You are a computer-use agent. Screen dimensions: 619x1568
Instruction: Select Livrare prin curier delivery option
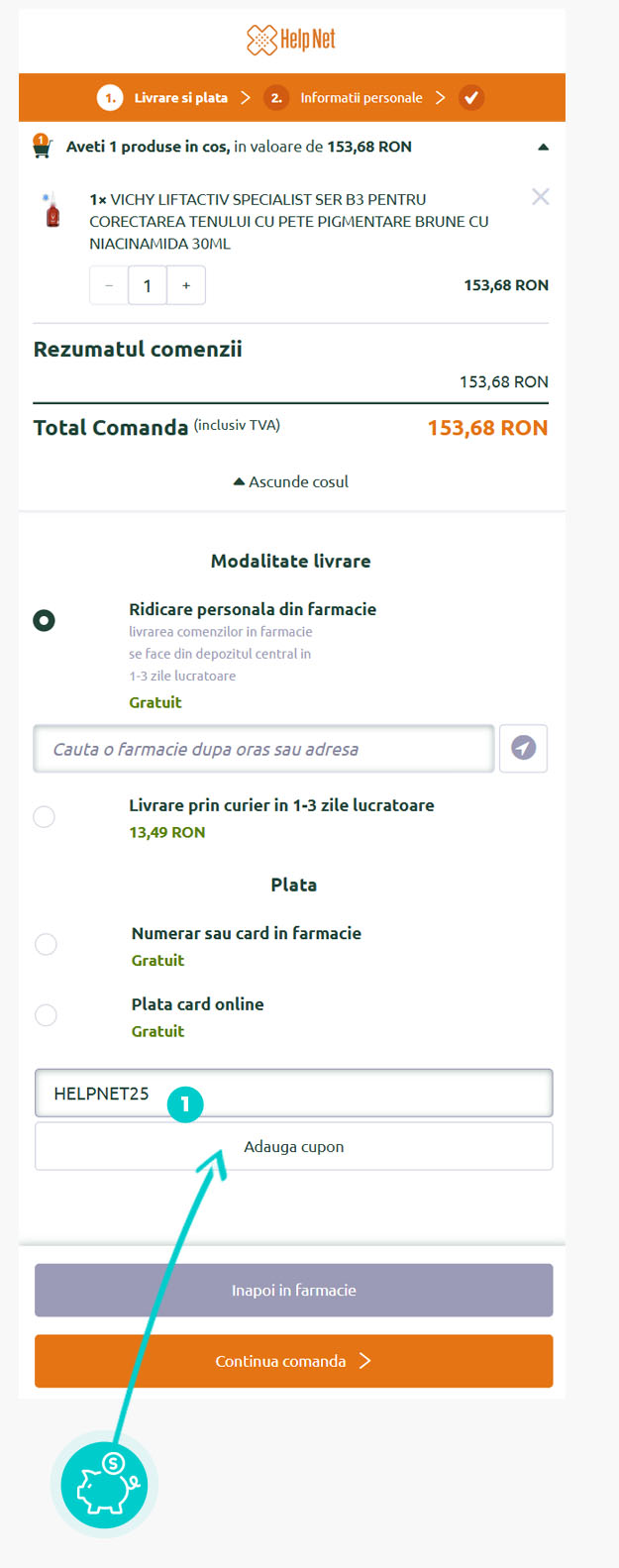pos(45,816)
